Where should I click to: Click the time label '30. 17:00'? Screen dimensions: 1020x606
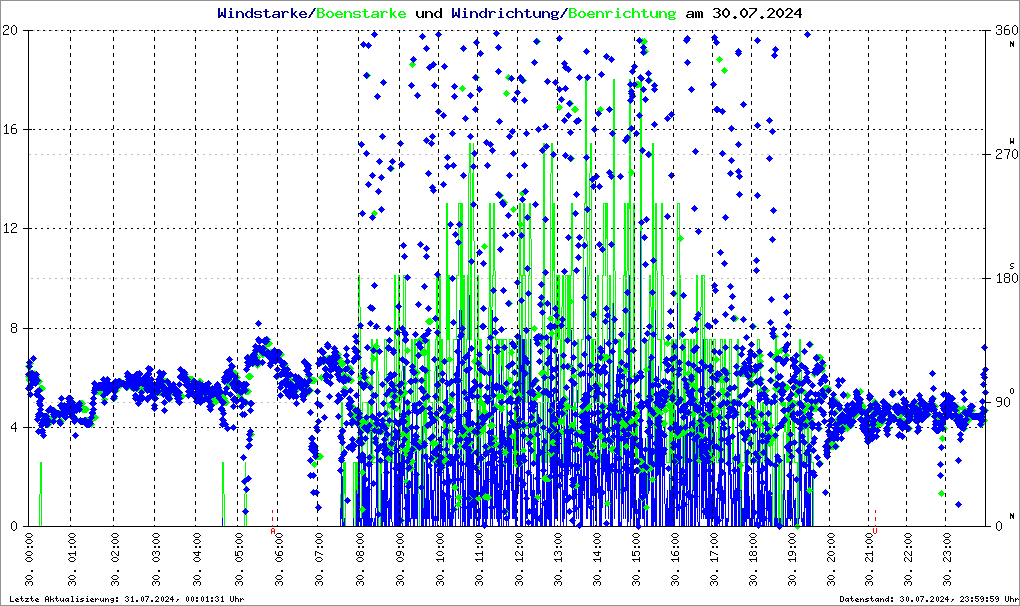(714, 559)
